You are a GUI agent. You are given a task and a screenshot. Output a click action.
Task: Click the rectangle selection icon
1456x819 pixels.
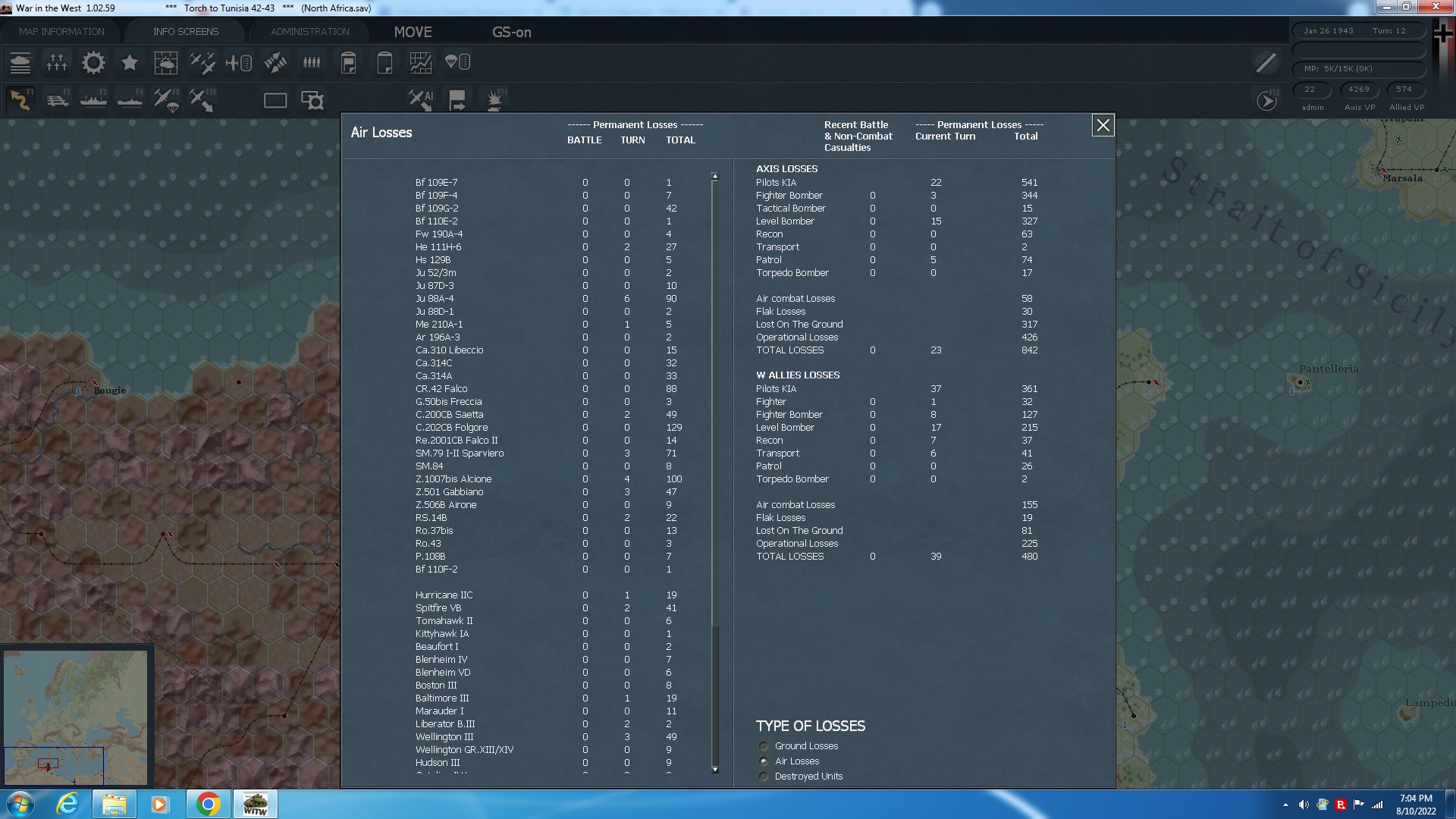click(275, 100)
